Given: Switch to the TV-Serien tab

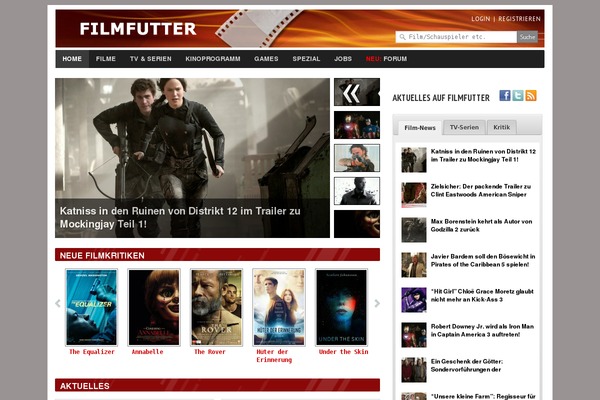Looking at the screenshot, I should pyautogui.click(x=464, y=127).
